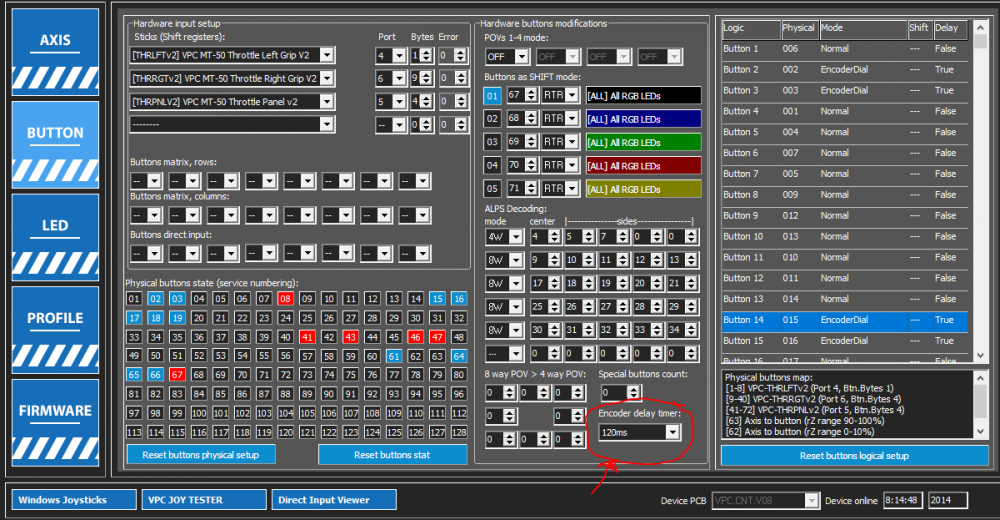Open the Direct Input Viewer
The width and height of the screenshot is (1000, 520).
pyautogui.click(x=333, y=499)
